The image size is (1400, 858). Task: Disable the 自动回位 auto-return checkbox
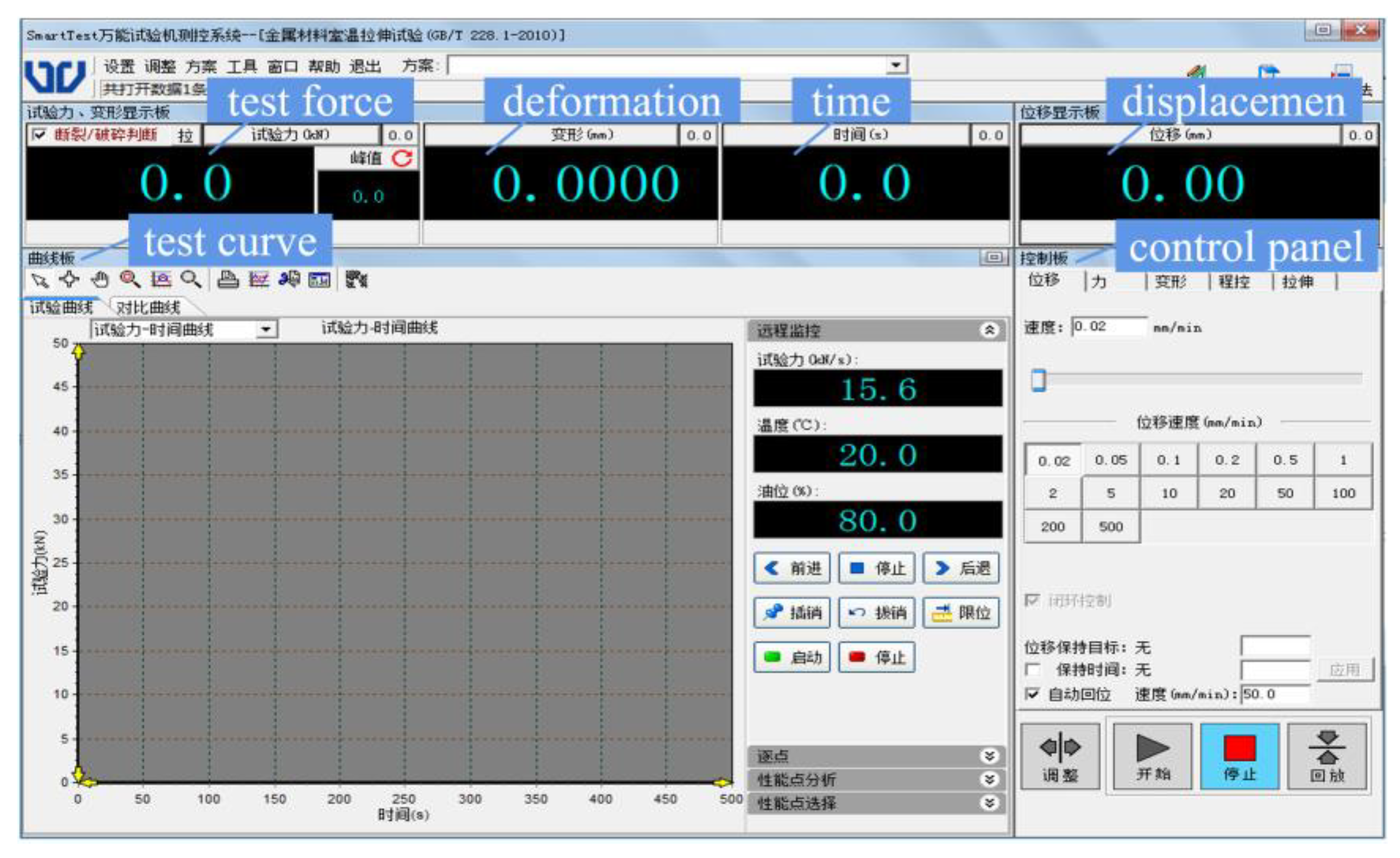(x=1032, y=694)
